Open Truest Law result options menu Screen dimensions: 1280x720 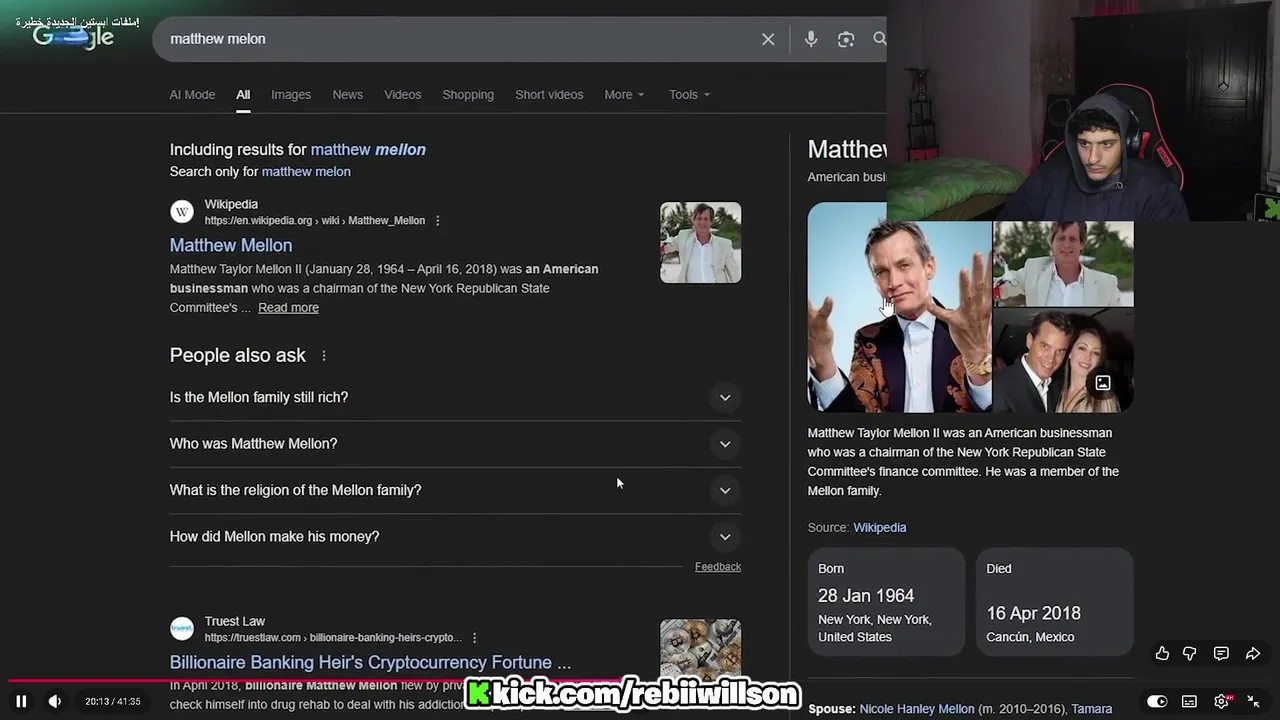point(475,637)
